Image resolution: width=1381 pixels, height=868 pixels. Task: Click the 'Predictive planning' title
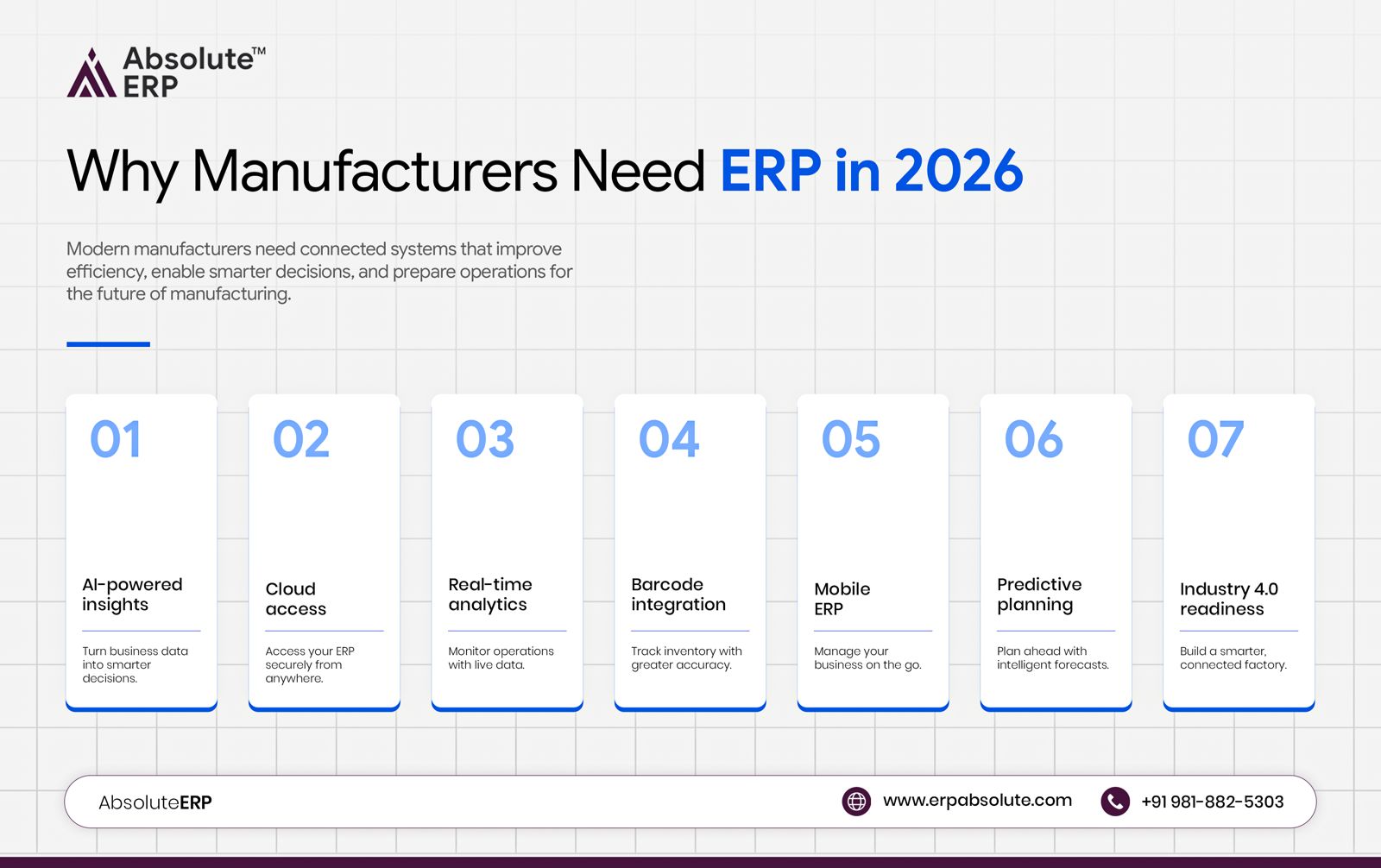pos(1039,594)
